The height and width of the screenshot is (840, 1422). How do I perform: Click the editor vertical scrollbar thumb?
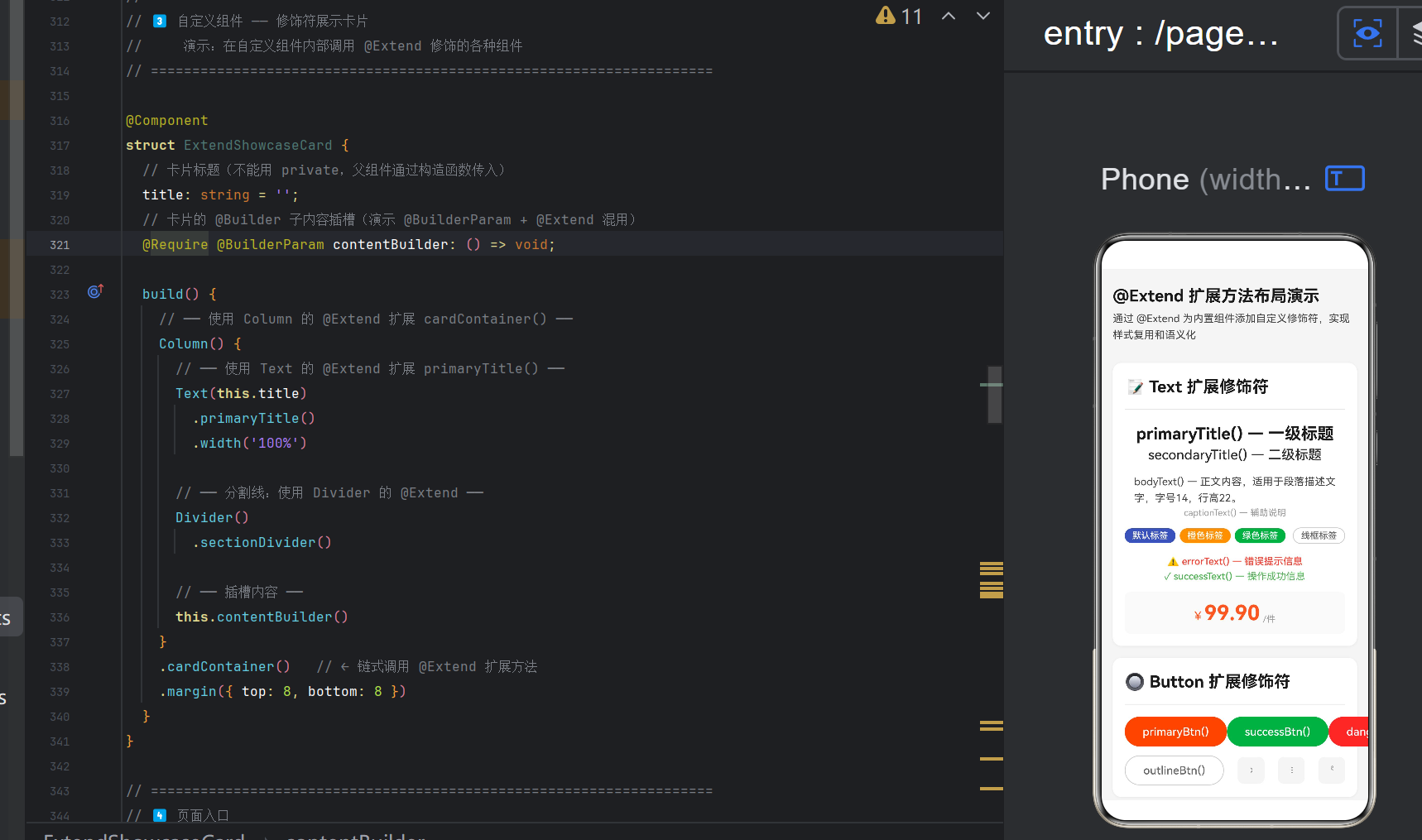click(995, 395)
